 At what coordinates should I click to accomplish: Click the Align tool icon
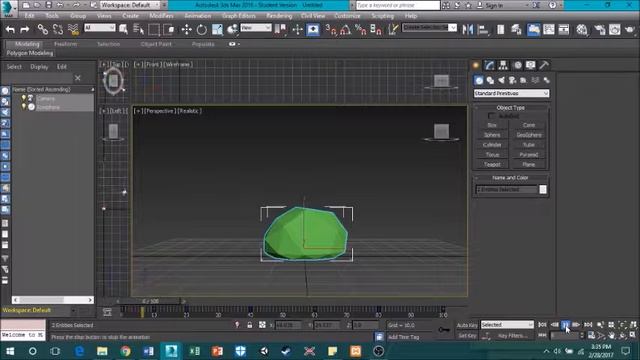point(483,29)
